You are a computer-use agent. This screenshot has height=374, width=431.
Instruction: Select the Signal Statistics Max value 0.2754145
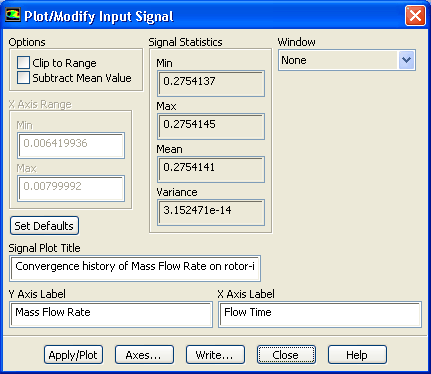point(211,126)
